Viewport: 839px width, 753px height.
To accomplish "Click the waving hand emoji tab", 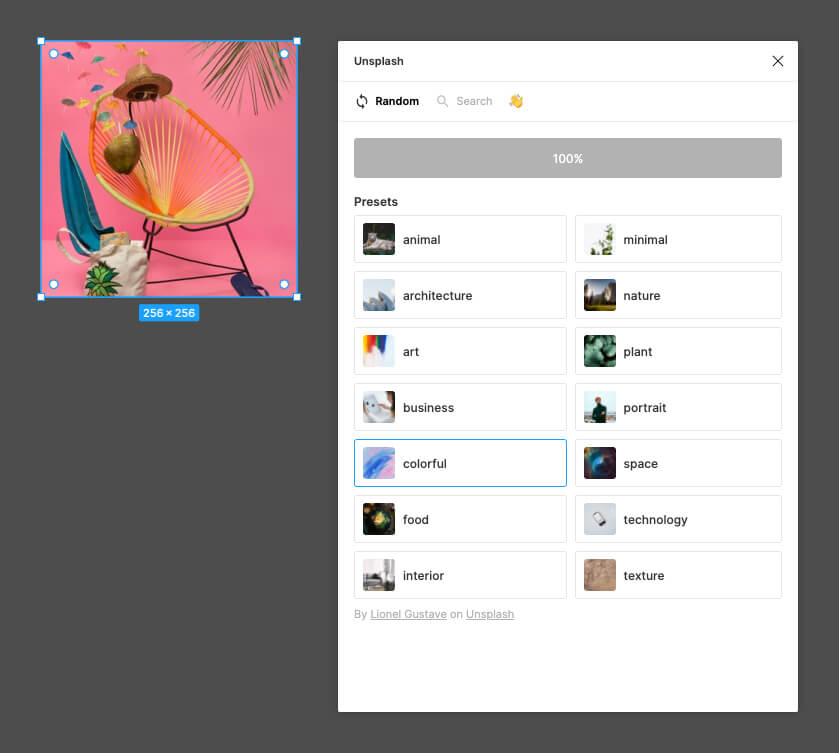I will click(x=516, y=101).
